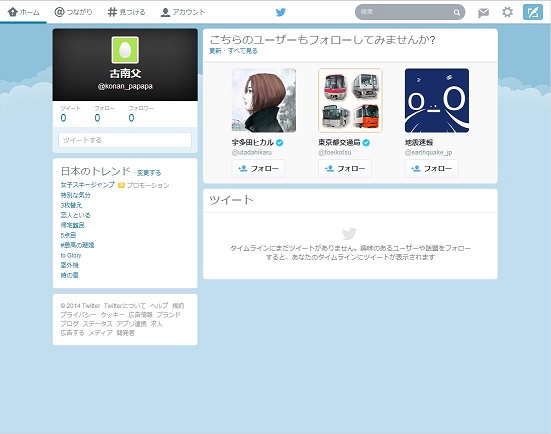Click the Twitter bird logo in header
This screenshot has height=434, width=551.
coord(280,12)
